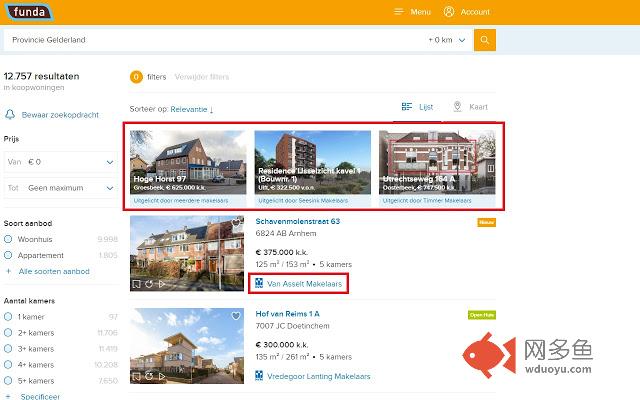This screenshot has width=640, height=400.
Task: Favorite the Hof van Reims 1A listing with heart
Action: [236, 317]
